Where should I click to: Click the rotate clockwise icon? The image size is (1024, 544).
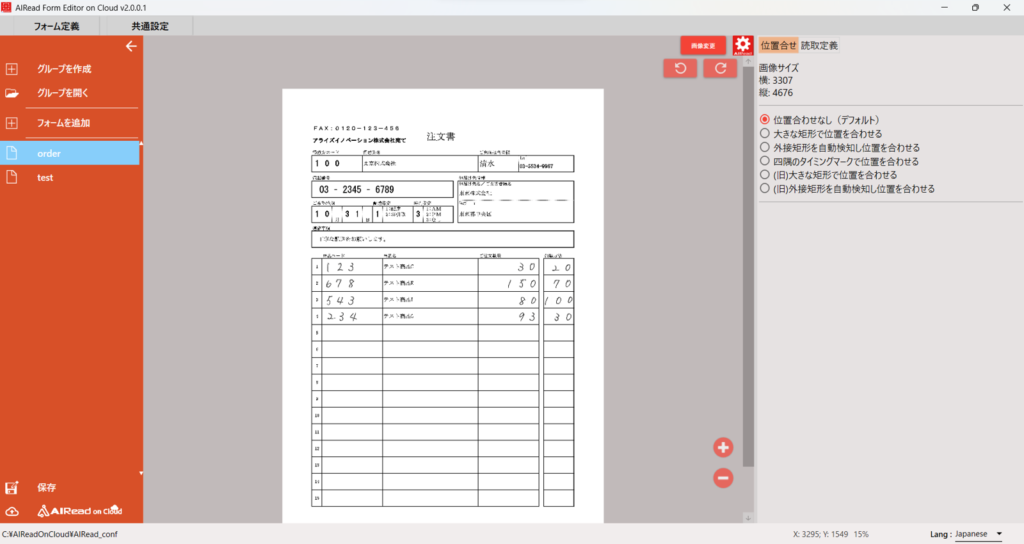click(x=720, y=68)
